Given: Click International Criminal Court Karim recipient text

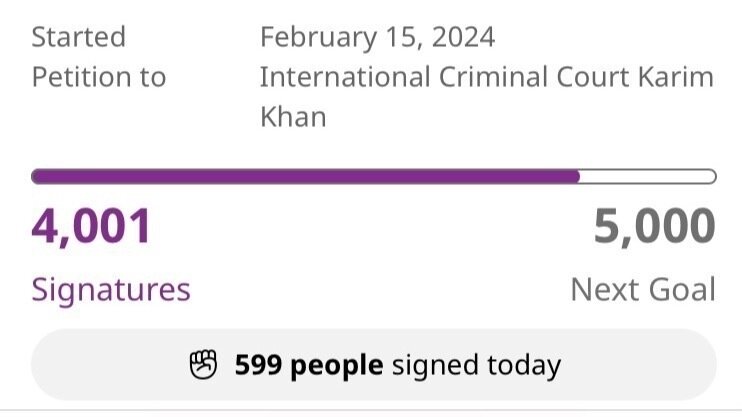Looking at the screenshot, I should [487, 77].
